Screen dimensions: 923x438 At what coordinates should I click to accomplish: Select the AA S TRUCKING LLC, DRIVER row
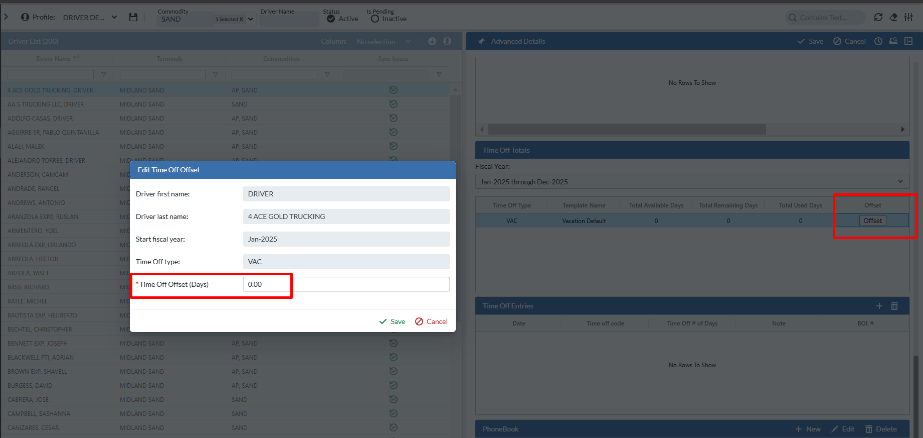tap(225, 104)
